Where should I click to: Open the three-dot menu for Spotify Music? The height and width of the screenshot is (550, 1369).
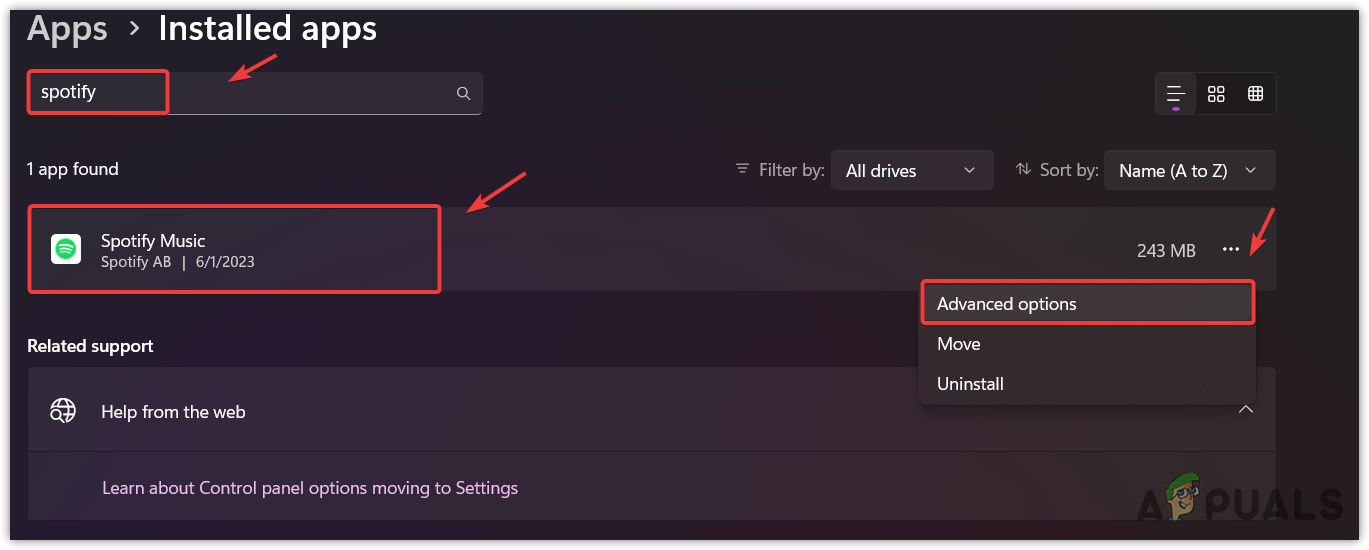[x=1231, y=250]
